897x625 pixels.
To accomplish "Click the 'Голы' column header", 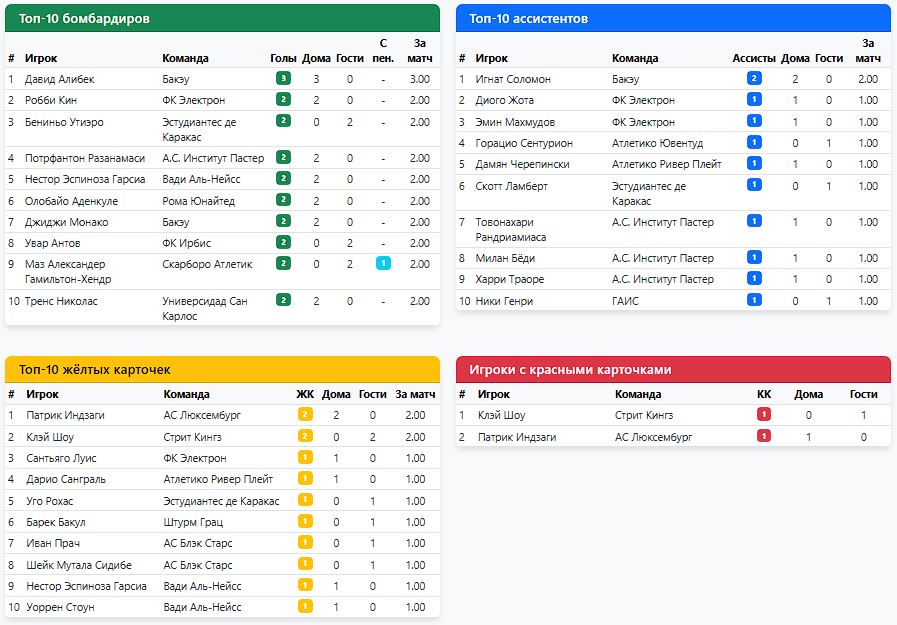I will [x=283, y=58].
